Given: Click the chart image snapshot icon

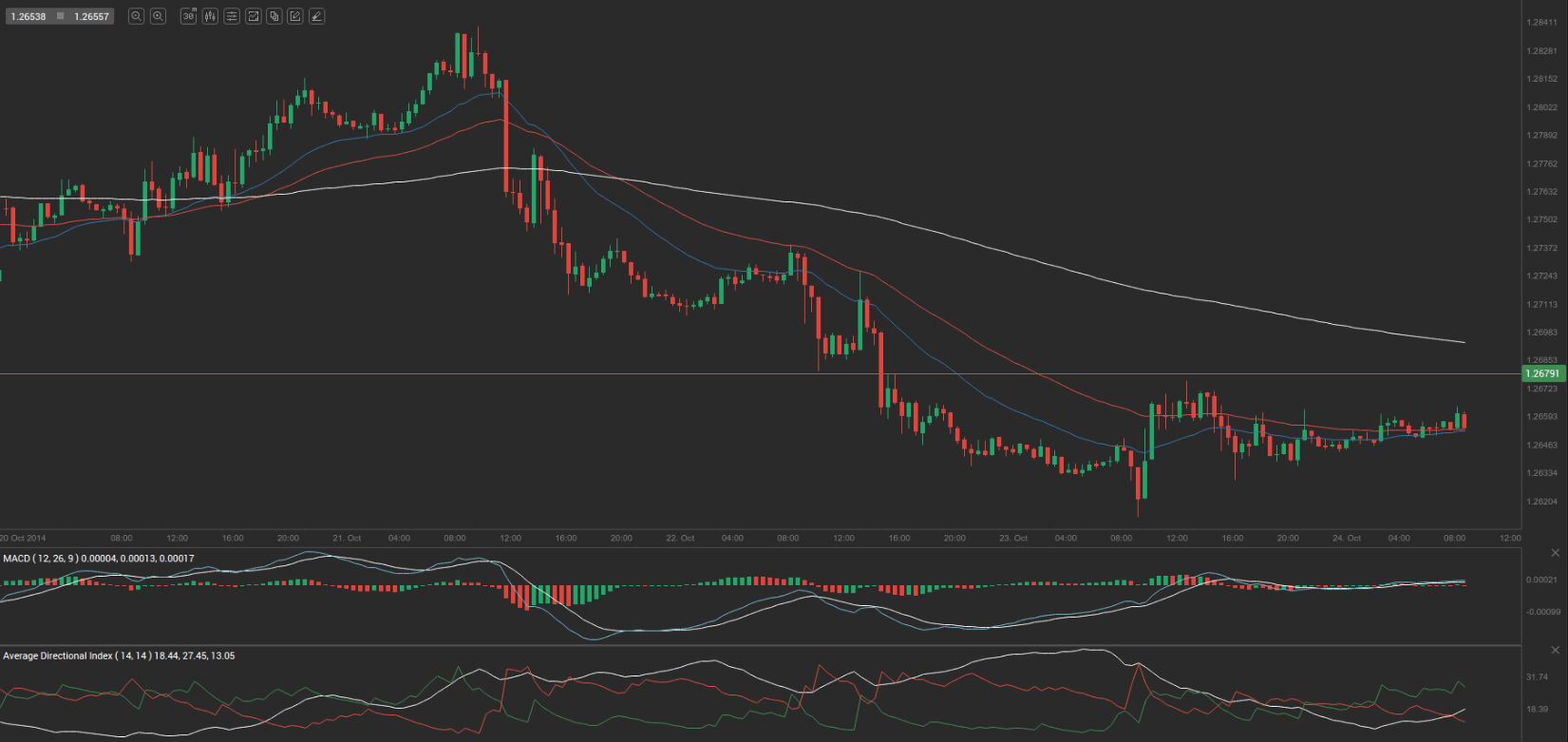Looking at the screenshot, I should tap(254, 16).
